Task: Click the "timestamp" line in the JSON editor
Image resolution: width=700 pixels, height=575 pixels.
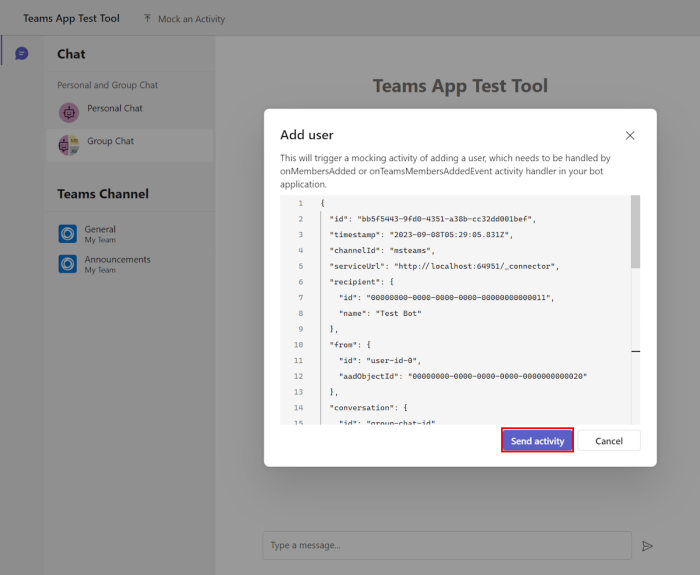Action: click(421, 234)
